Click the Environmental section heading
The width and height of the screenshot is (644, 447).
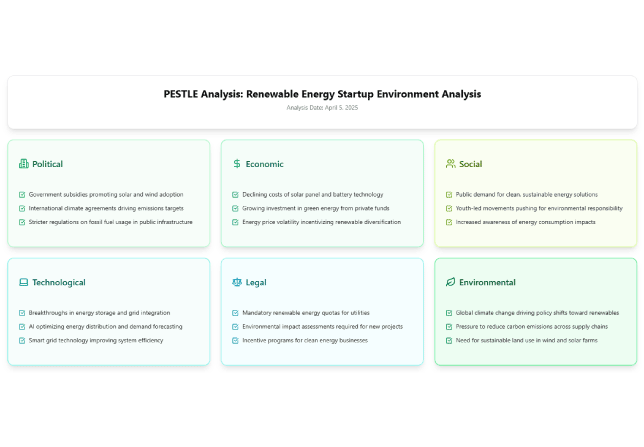click(x=487, y=283)
